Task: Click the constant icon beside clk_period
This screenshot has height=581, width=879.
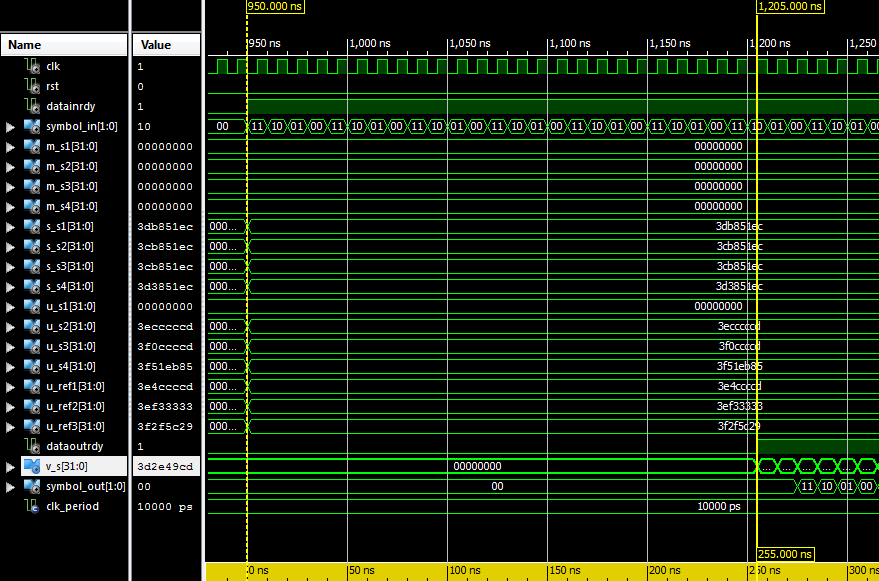Action: point(33,507)
